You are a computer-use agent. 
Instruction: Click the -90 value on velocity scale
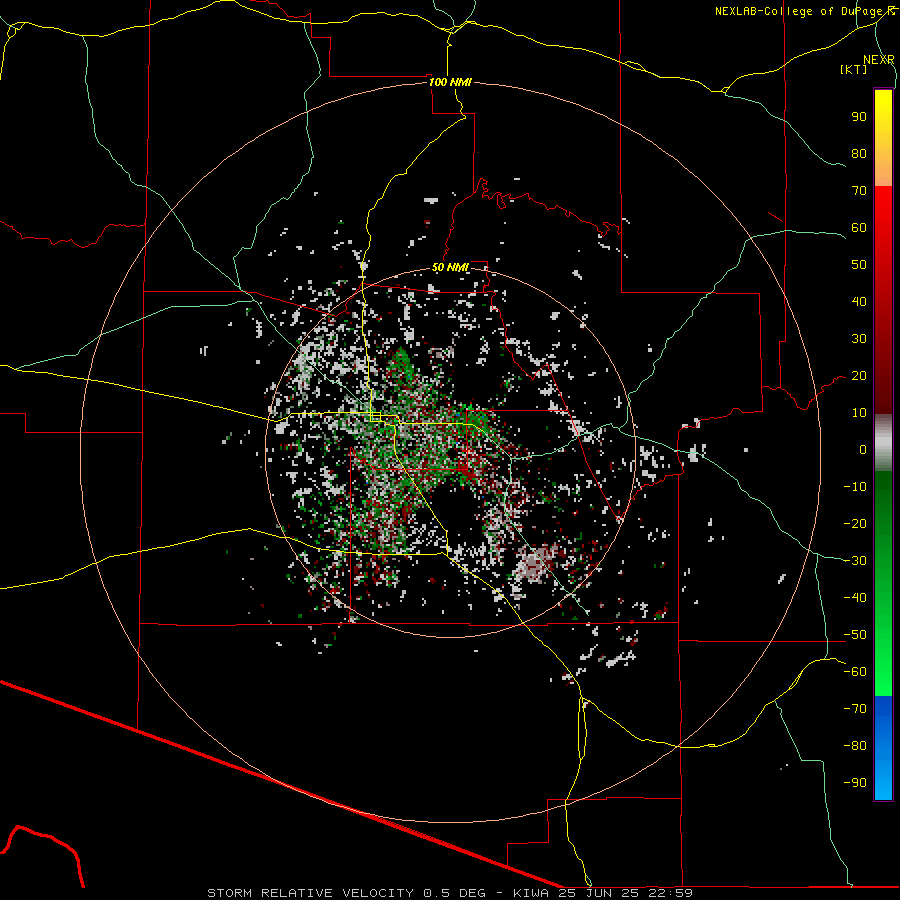pyautogui.click(x=855, y=783)
